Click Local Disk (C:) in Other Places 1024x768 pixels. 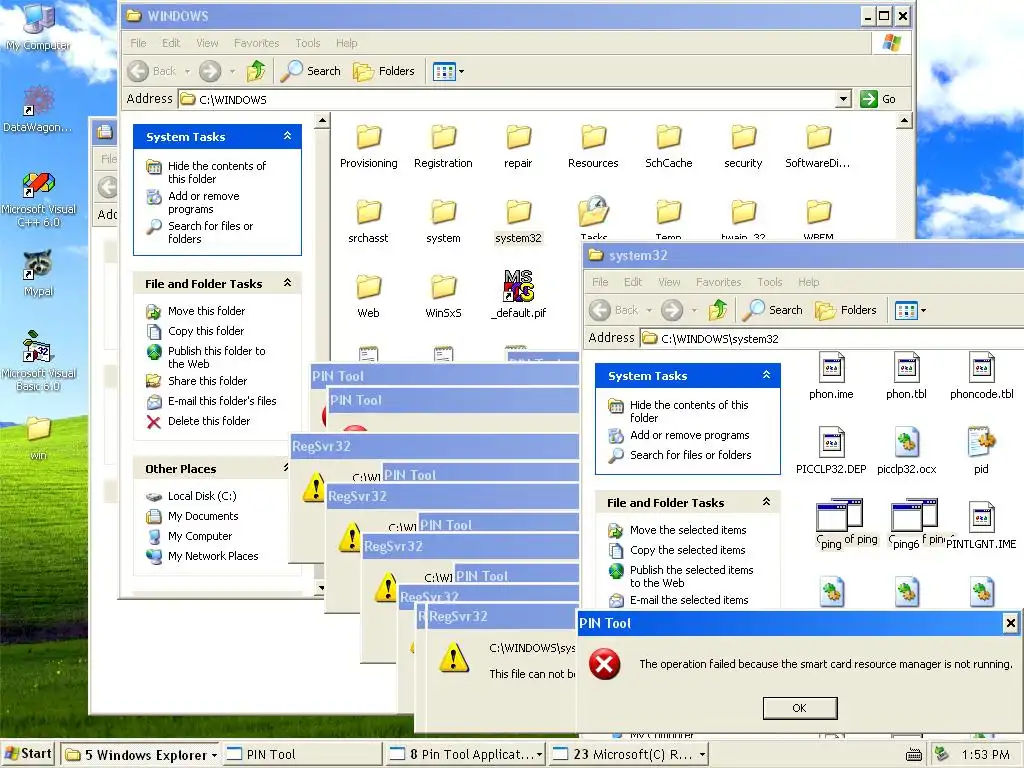pyautogui.click(x=202, y=496)
